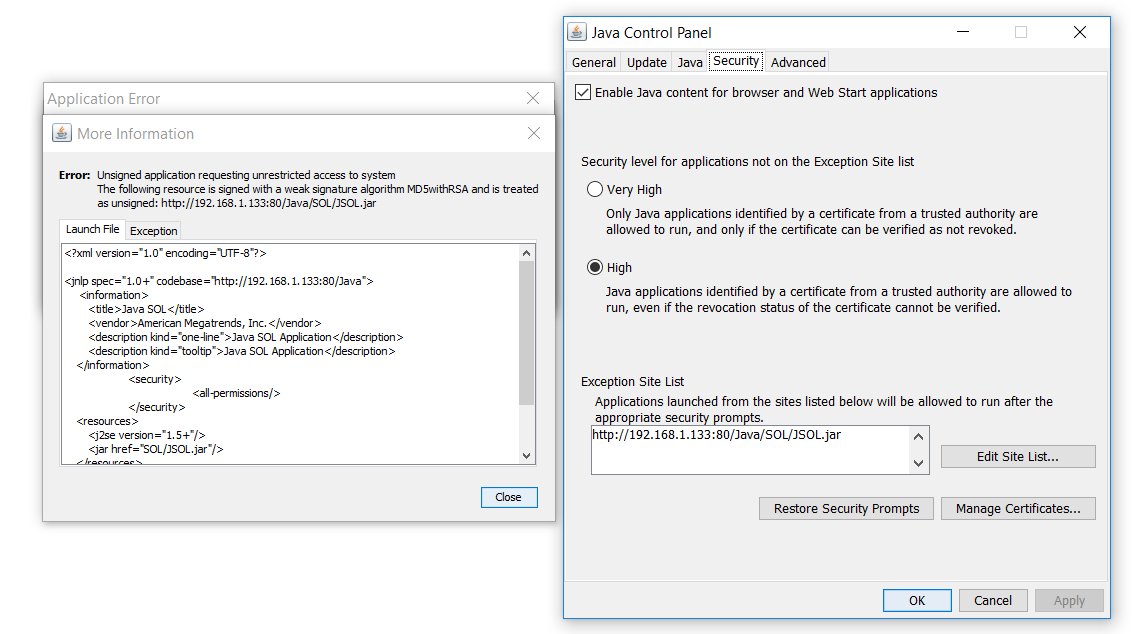1141x634 pixels.
Task: Maximize the Java Control Panel window
Action: click(x=1021, y=32)
